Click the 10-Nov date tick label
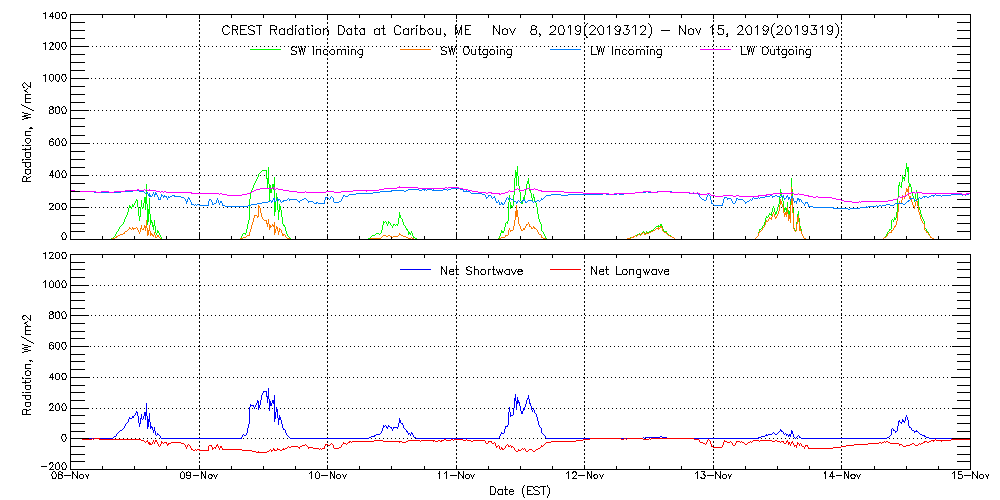 [x=328, y=477]
